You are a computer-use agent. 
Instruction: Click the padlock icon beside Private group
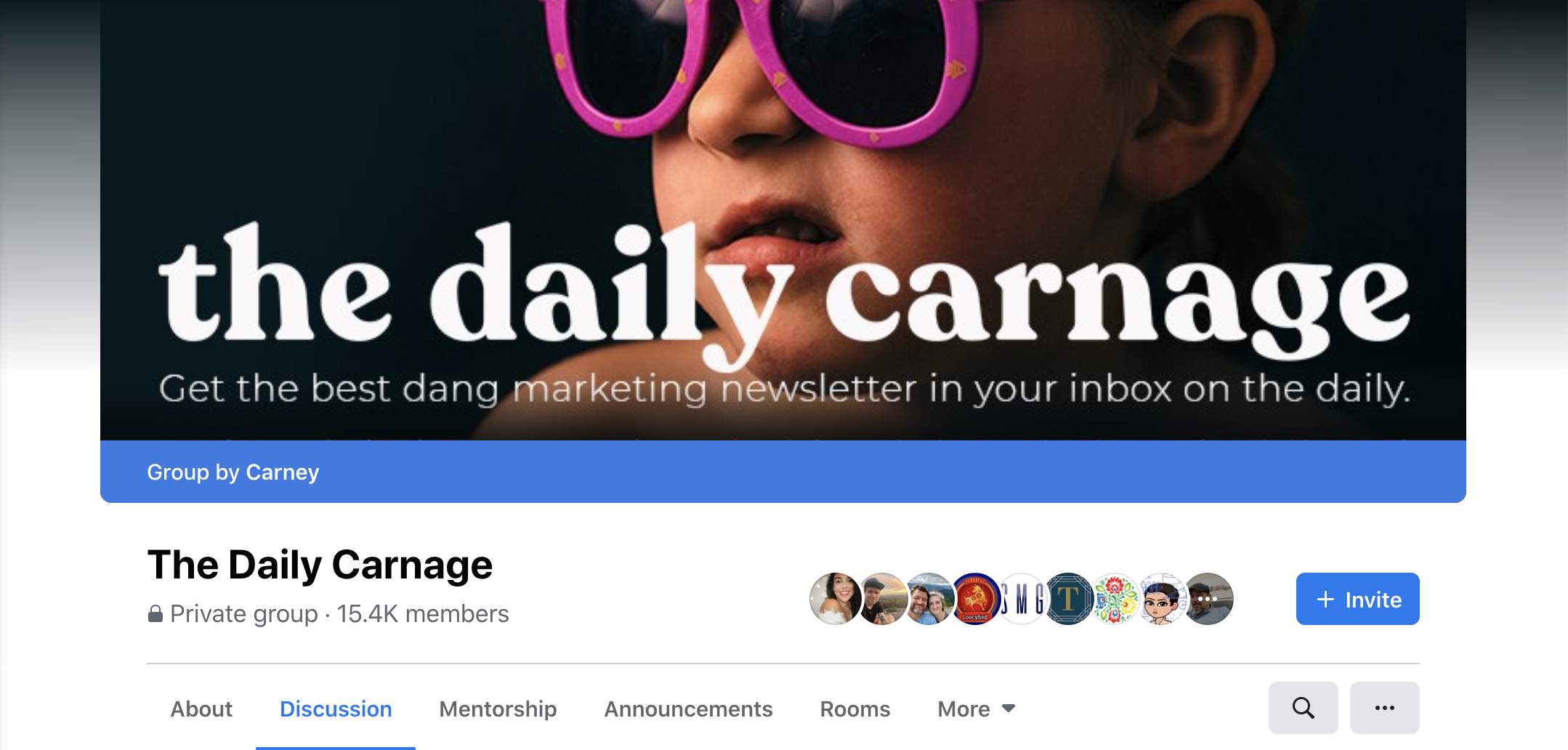(x=155, y=614)
